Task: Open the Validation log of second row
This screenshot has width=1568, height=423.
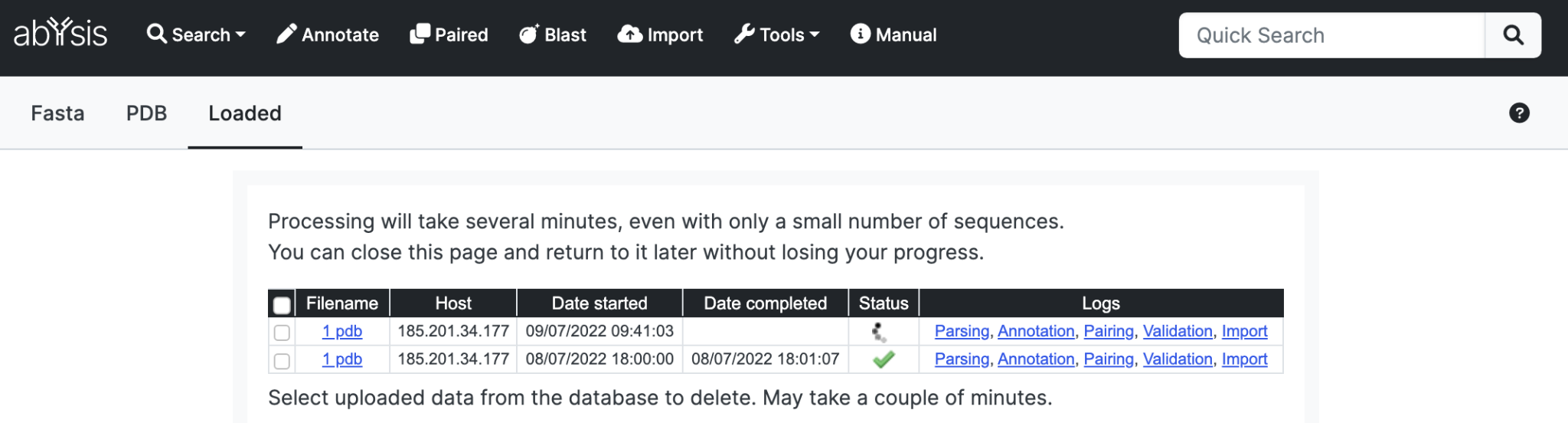Action: point(1178,359)
